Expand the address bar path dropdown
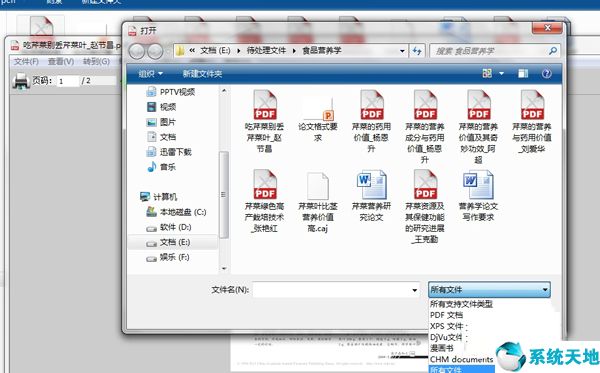This screenshot has width=600, height=373. tap(402, 50)
